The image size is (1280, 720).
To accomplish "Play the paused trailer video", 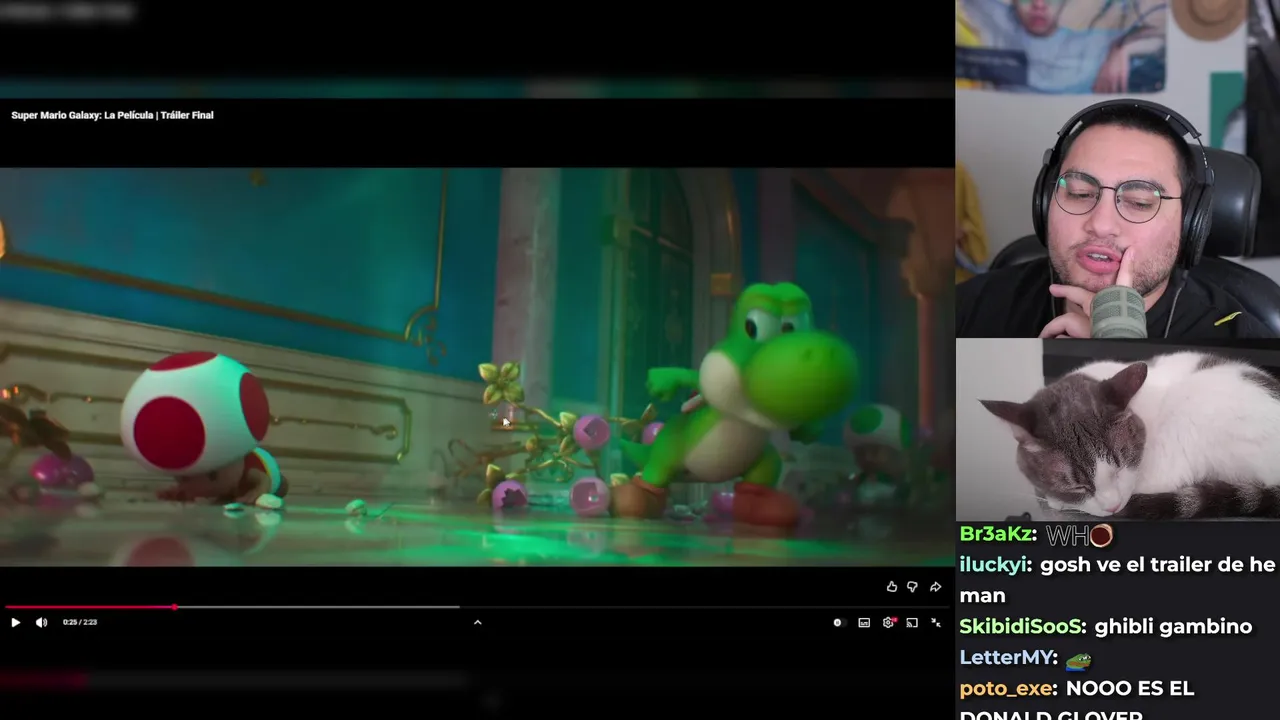I will pos(15,622).
